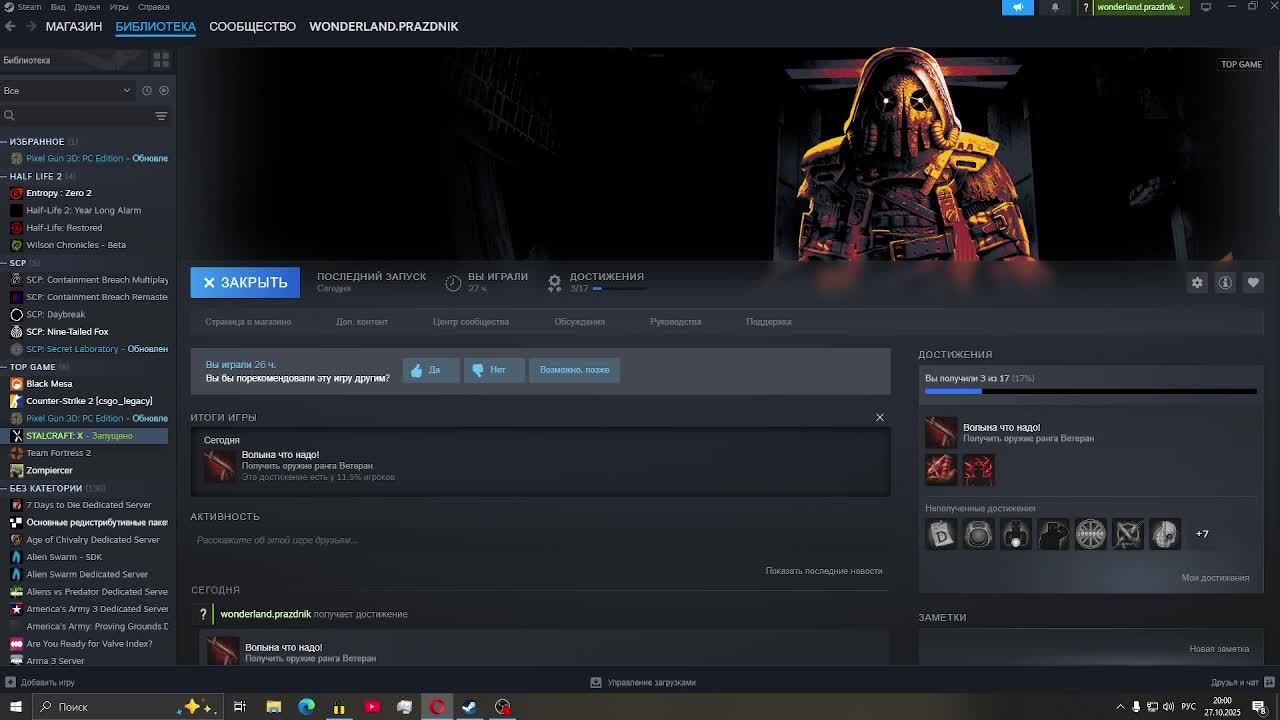
Task: Open wonderland.prazdnik profile link in activity
Action: tap(266, 614)
